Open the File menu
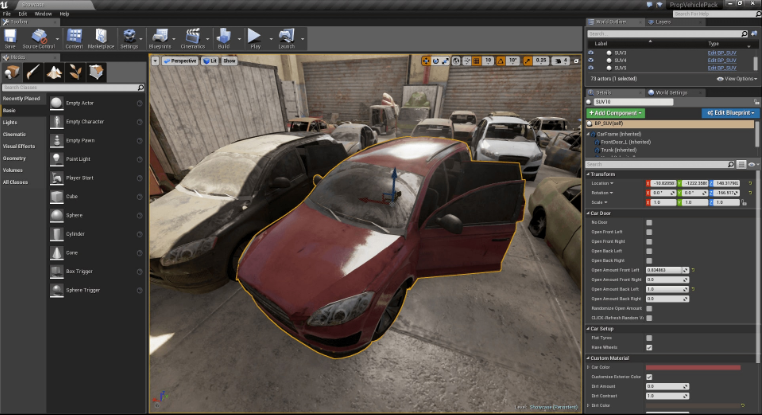762x415 pixels. tap(7, 14)
